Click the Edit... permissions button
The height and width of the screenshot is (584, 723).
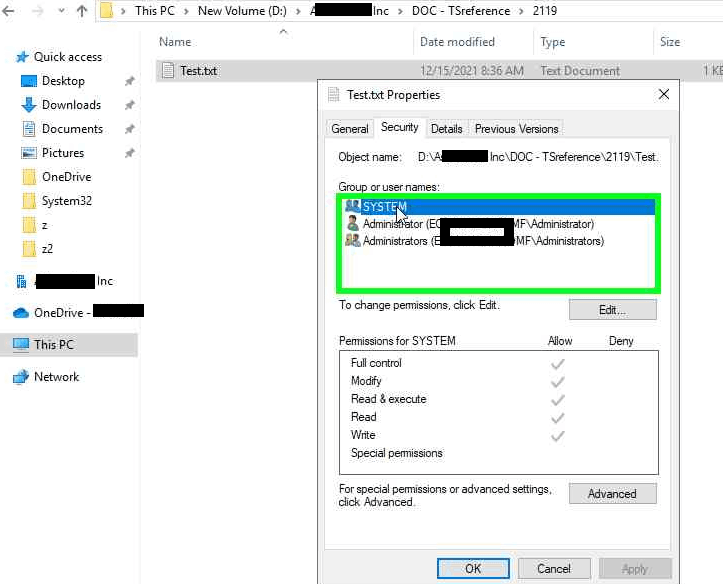click(612, 310)
